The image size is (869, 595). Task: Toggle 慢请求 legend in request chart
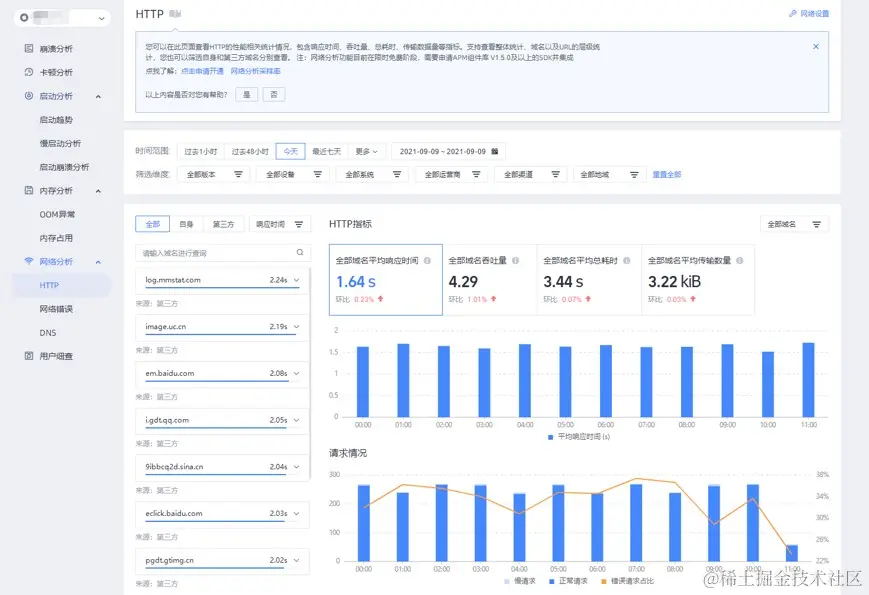[x=520, y=581]
